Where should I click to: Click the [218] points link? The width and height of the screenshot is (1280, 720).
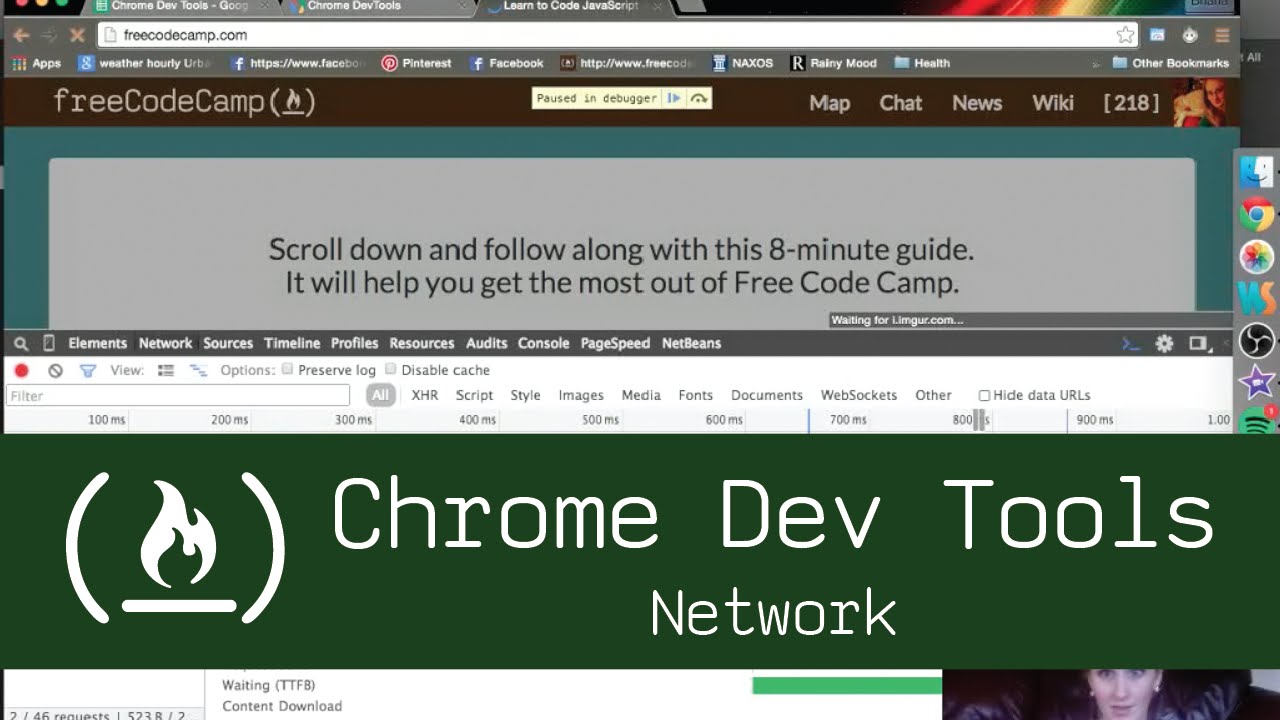(1131, 103)
